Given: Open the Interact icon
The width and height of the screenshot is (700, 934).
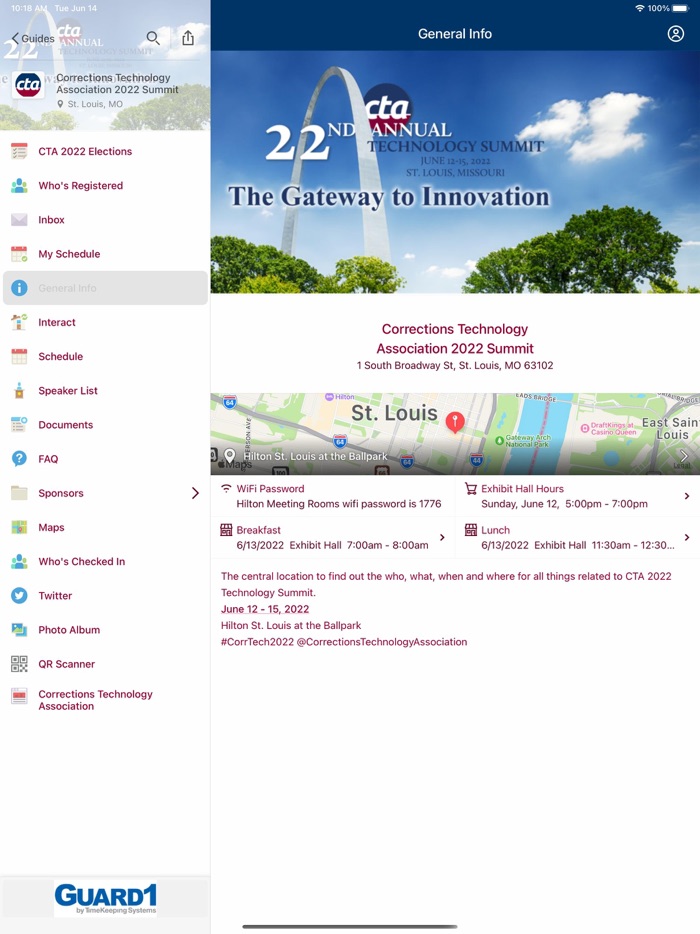Looking at the screenshot, I should click(x=19, y=322).
